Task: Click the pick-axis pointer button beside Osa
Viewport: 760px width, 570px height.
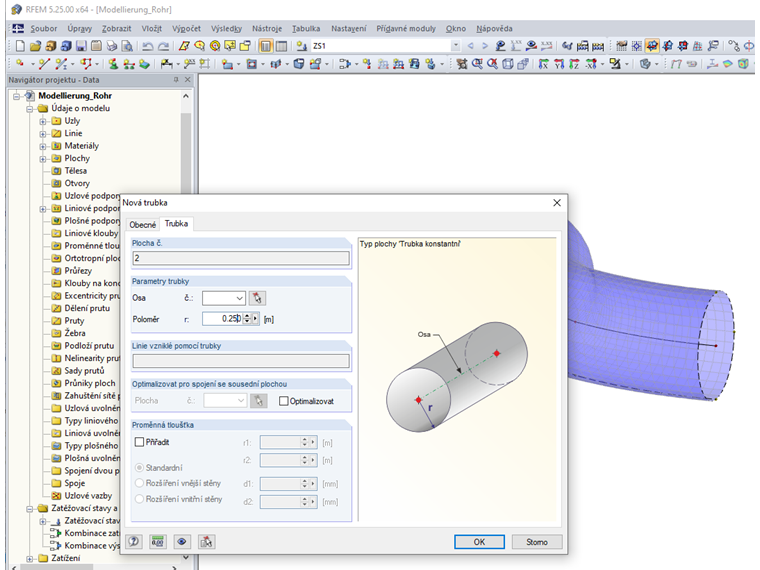Action: click(257, 298)
